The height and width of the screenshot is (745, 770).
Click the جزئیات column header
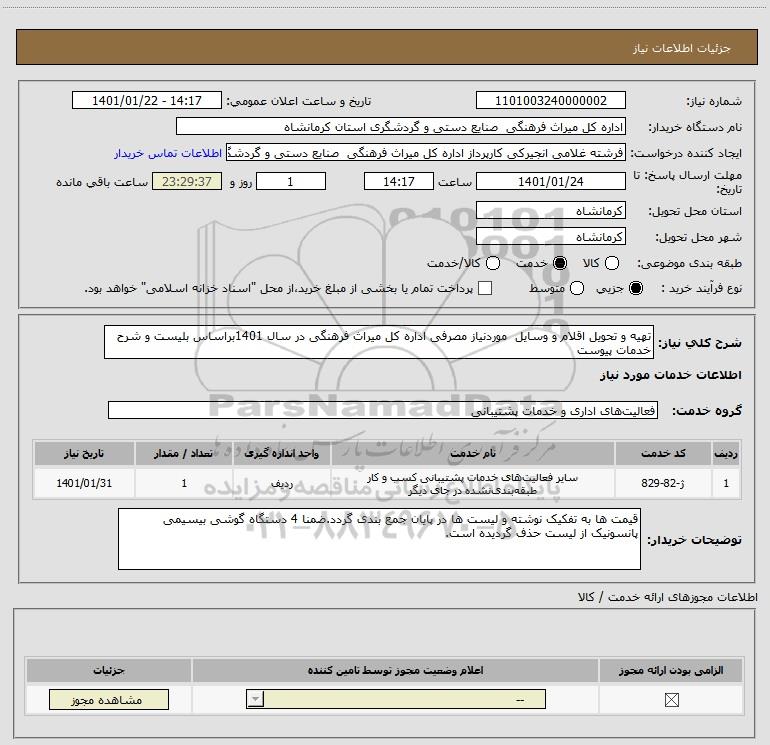(x=109, y=670)
